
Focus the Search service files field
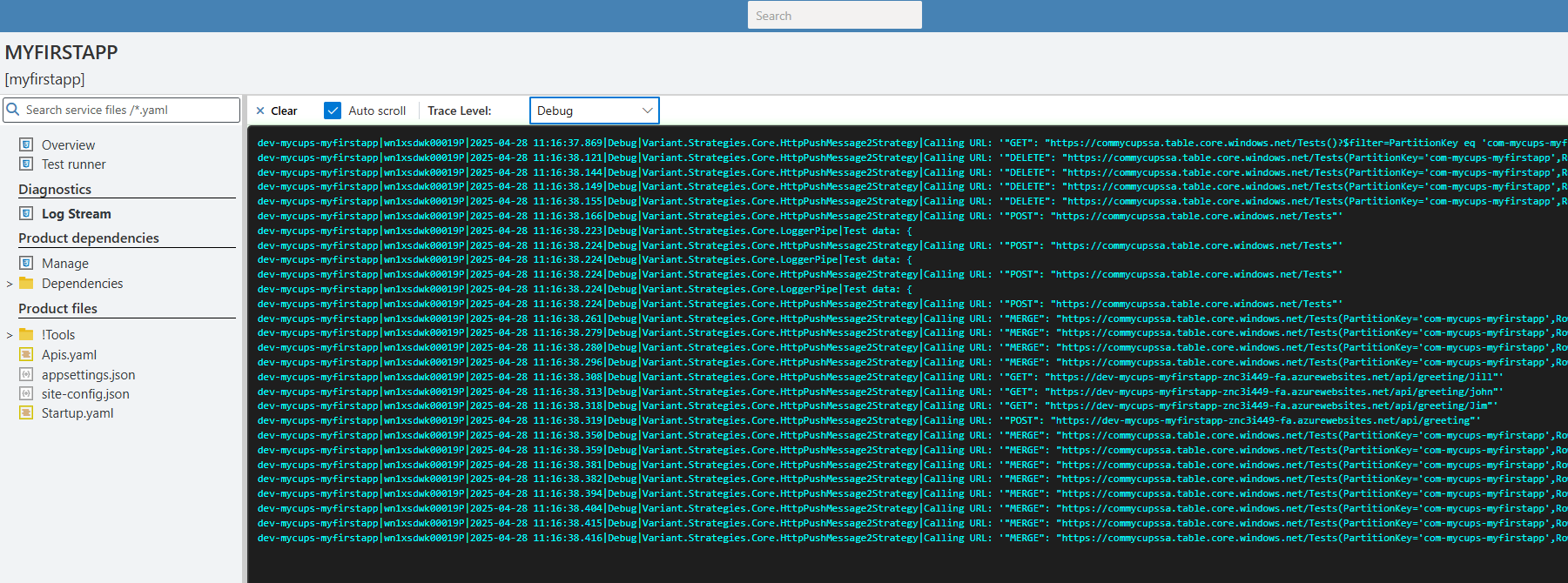coord(126,110)
